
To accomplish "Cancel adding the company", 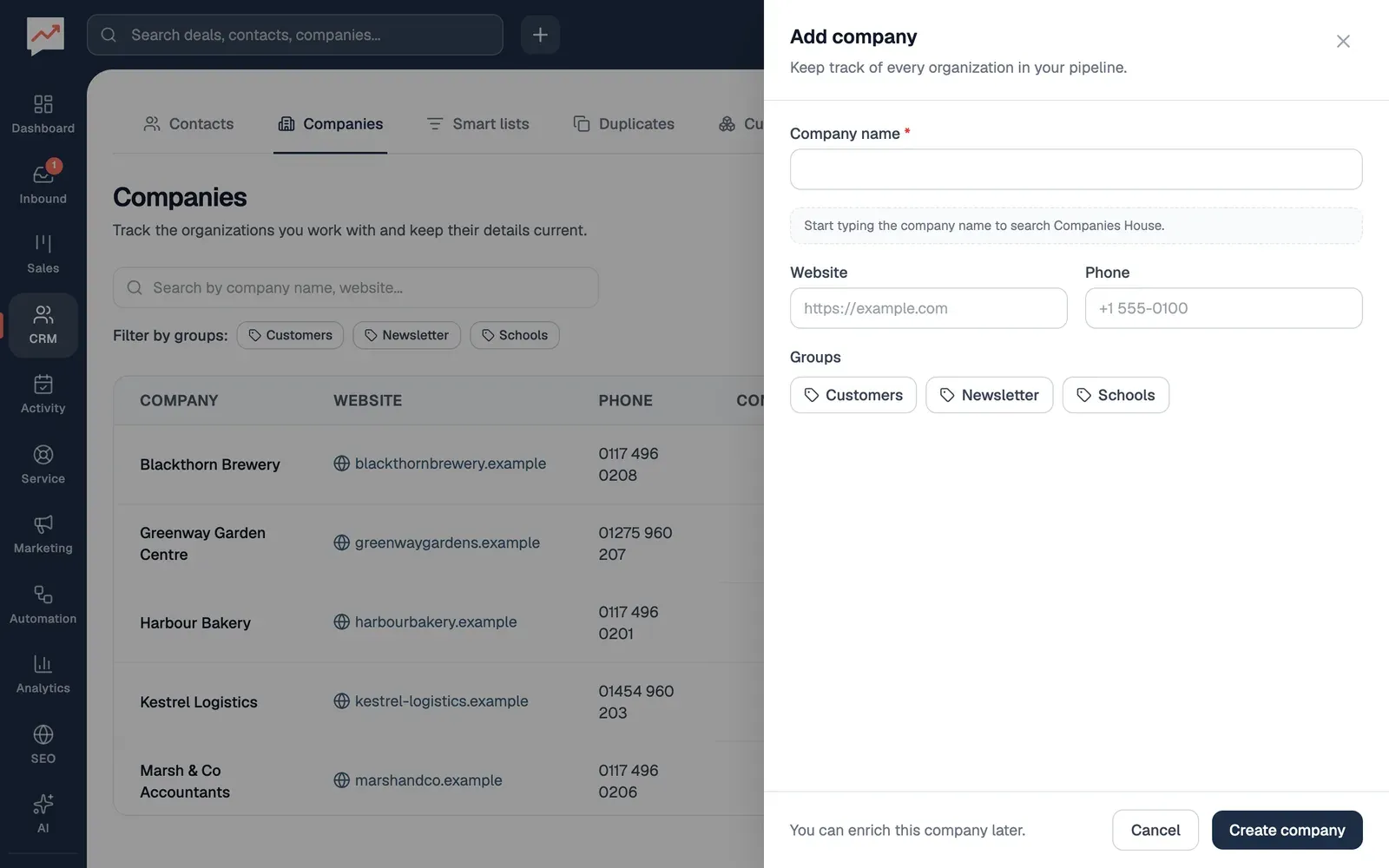I will [x=1155, y=831].
